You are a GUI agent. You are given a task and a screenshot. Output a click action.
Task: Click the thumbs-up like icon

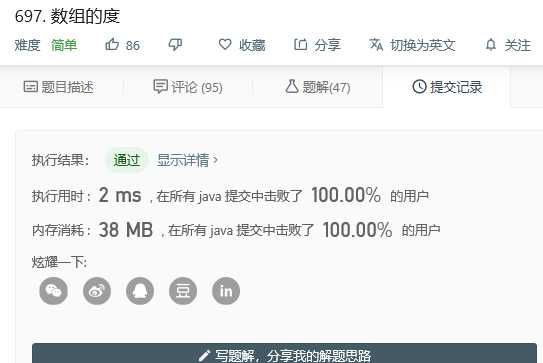[x=112, y=44]
